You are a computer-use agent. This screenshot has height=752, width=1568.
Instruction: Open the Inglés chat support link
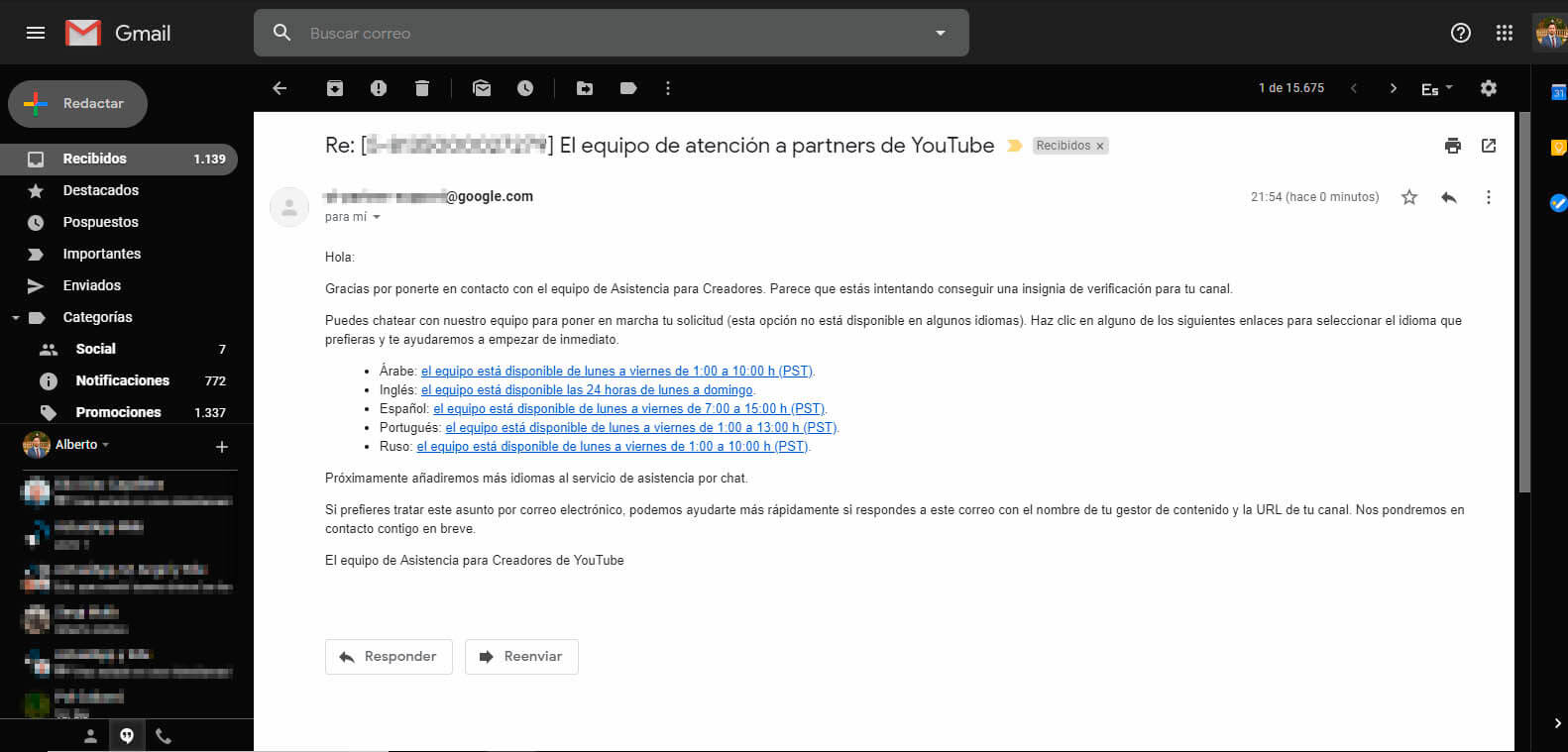coord(587,389)
